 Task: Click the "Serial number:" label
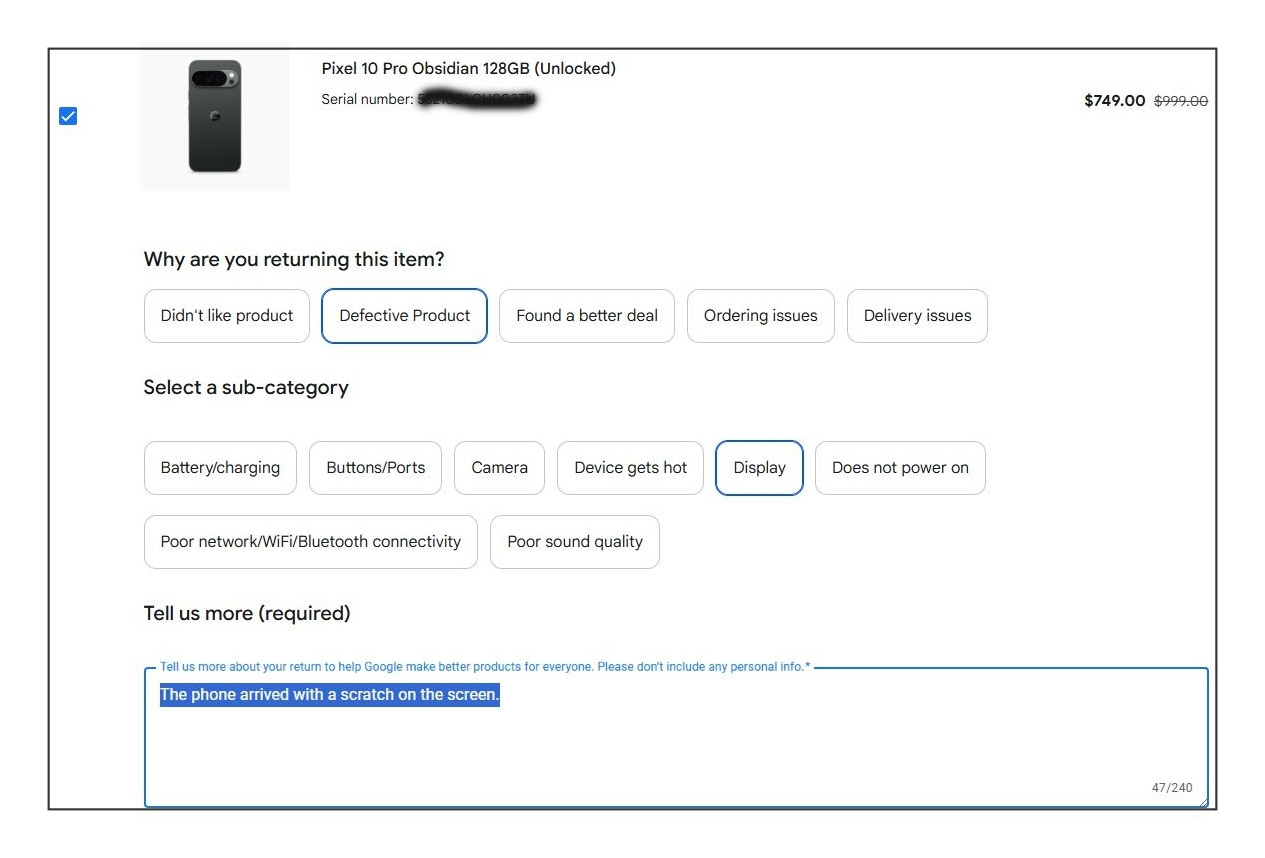point(367,99)
